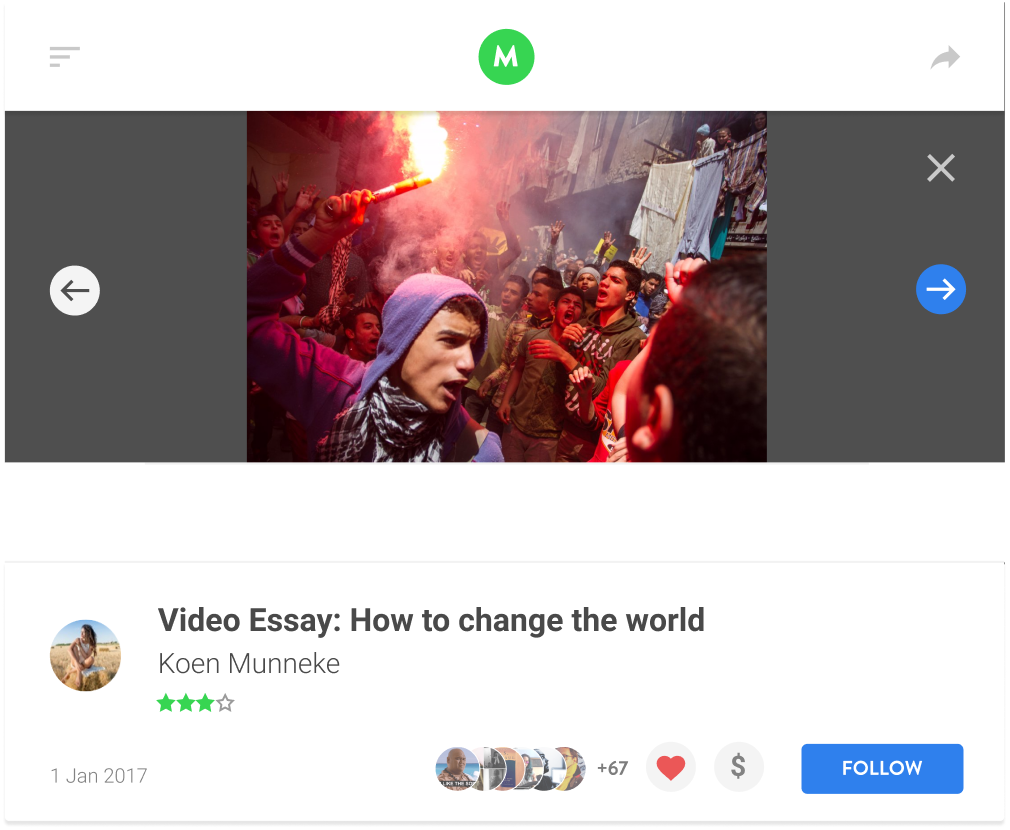Tip the author via dollar icon
The image size is (1010, 830).
click(x=739, y=768)
